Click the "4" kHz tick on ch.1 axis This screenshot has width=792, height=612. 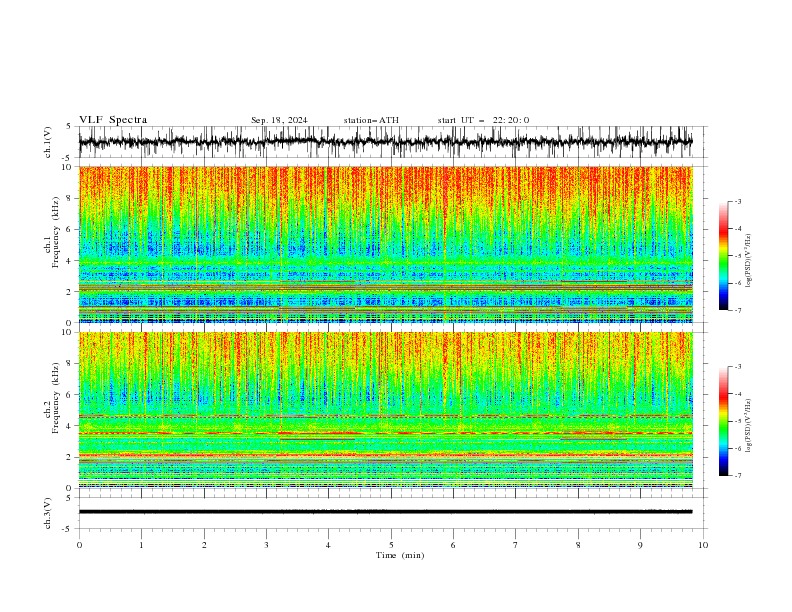pyautogui.click(x=69, y=261)
